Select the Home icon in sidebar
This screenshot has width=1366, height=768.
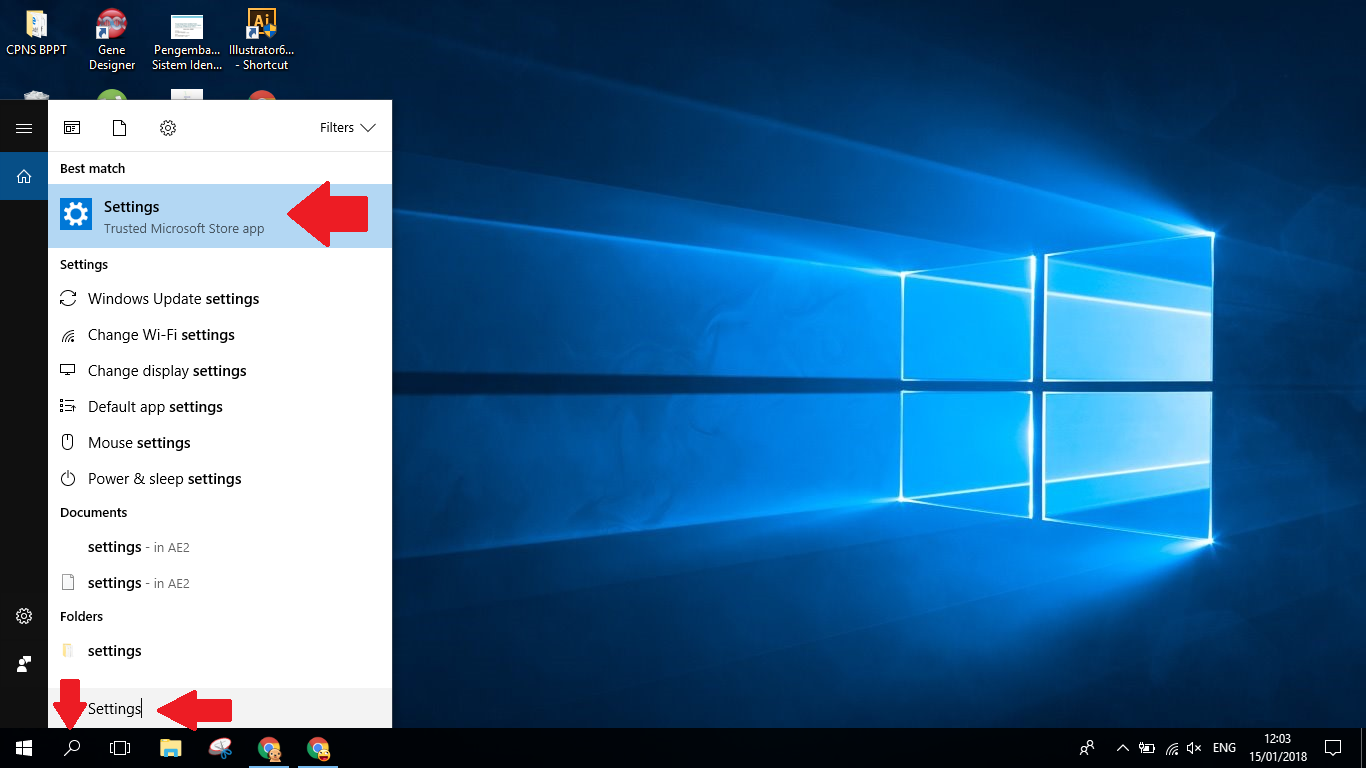[x=24, y=177]
